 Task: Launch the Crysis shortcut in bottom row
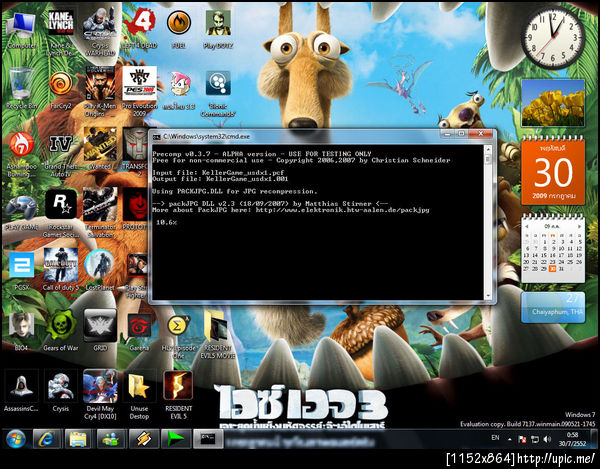pos(60,391)
